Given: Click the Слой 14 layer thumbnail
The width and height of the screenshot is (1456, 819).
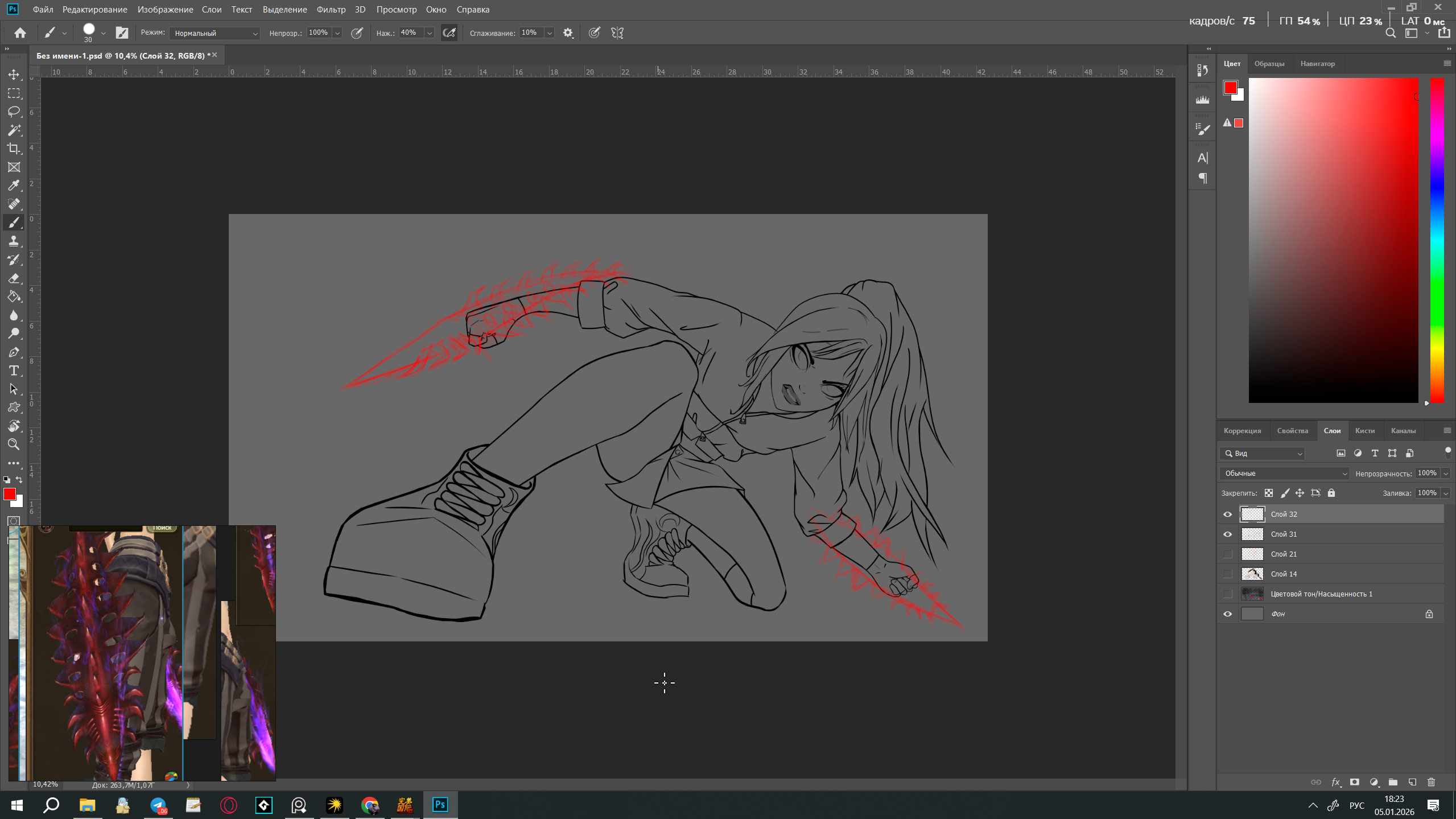Looking at the screenshot, I should tap(1252, 574).
